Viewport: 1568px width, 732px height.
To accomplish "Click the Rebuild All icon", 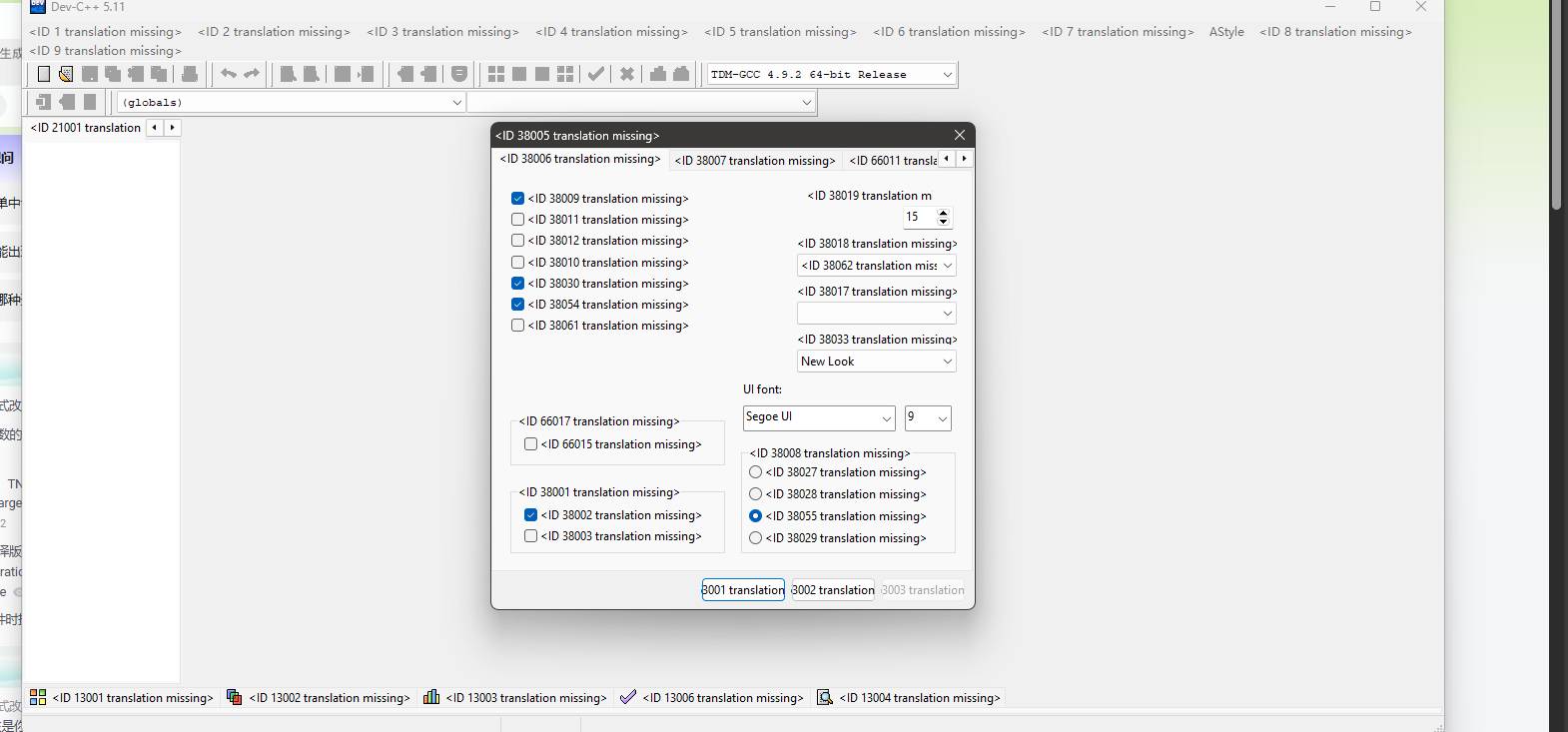I will coord(565,74).
